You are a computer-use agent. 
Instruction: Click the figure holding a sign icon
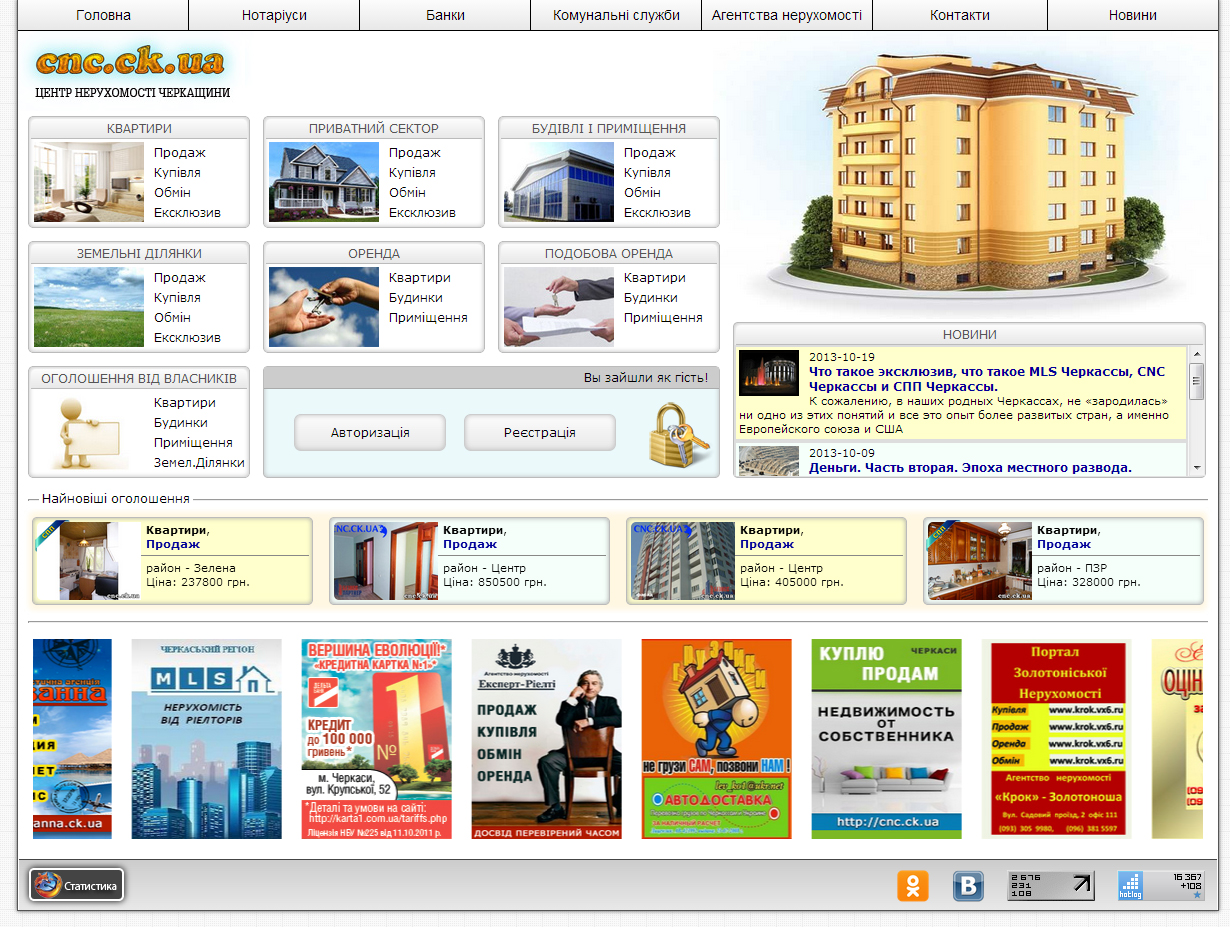(89, 432)
